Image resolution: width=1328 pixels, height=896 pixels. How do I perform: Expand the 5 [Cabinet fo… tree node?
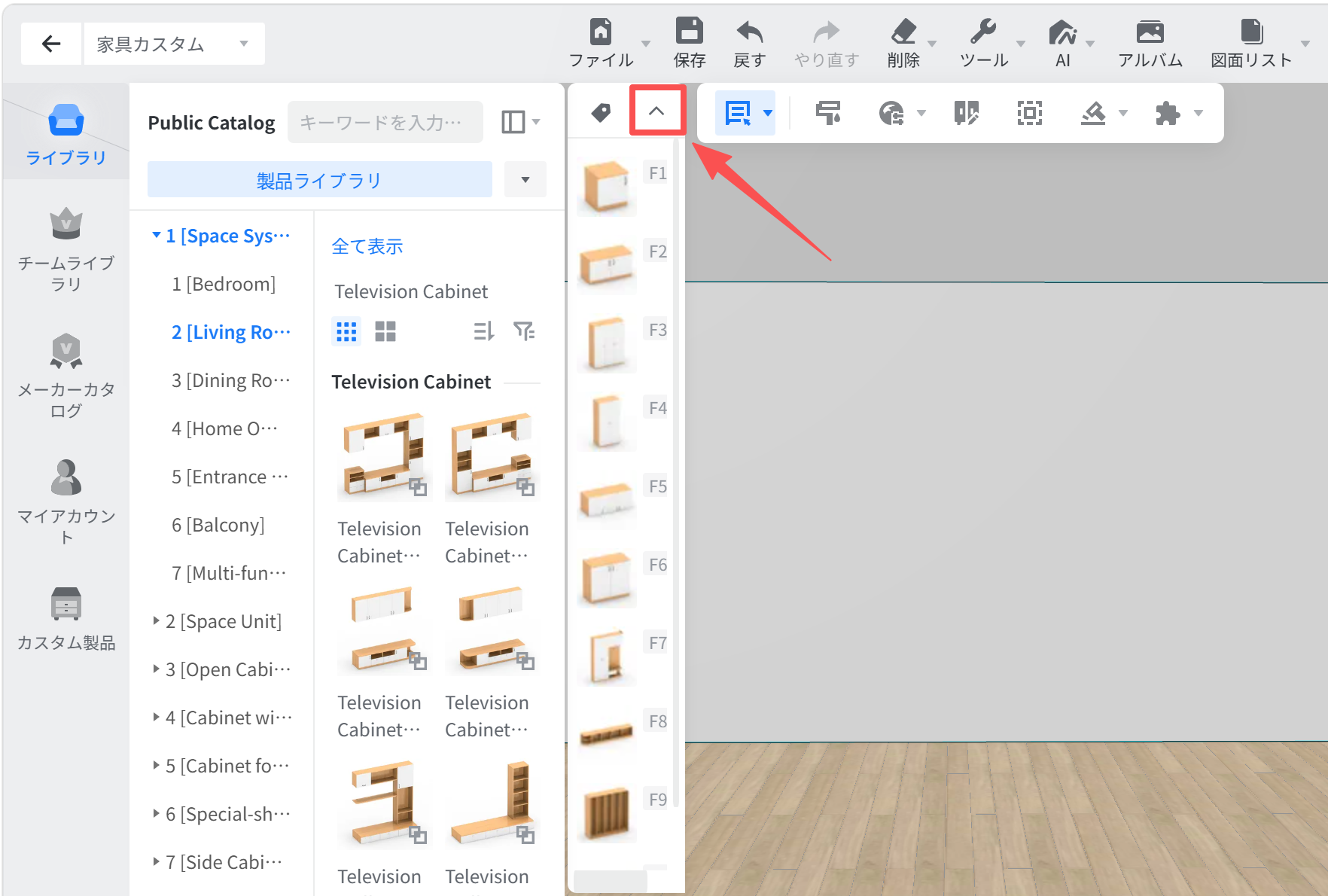coord(157,765)
